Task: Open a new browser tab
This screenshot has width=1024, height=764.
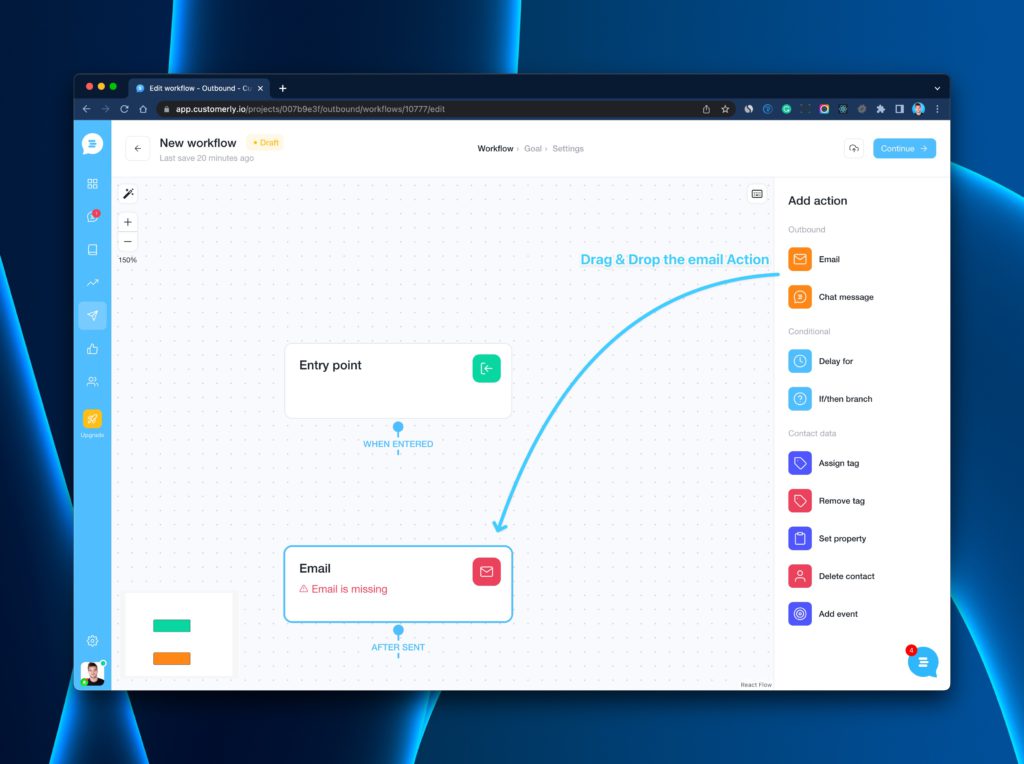Action: pyautogui.click(x=283, y=88)
